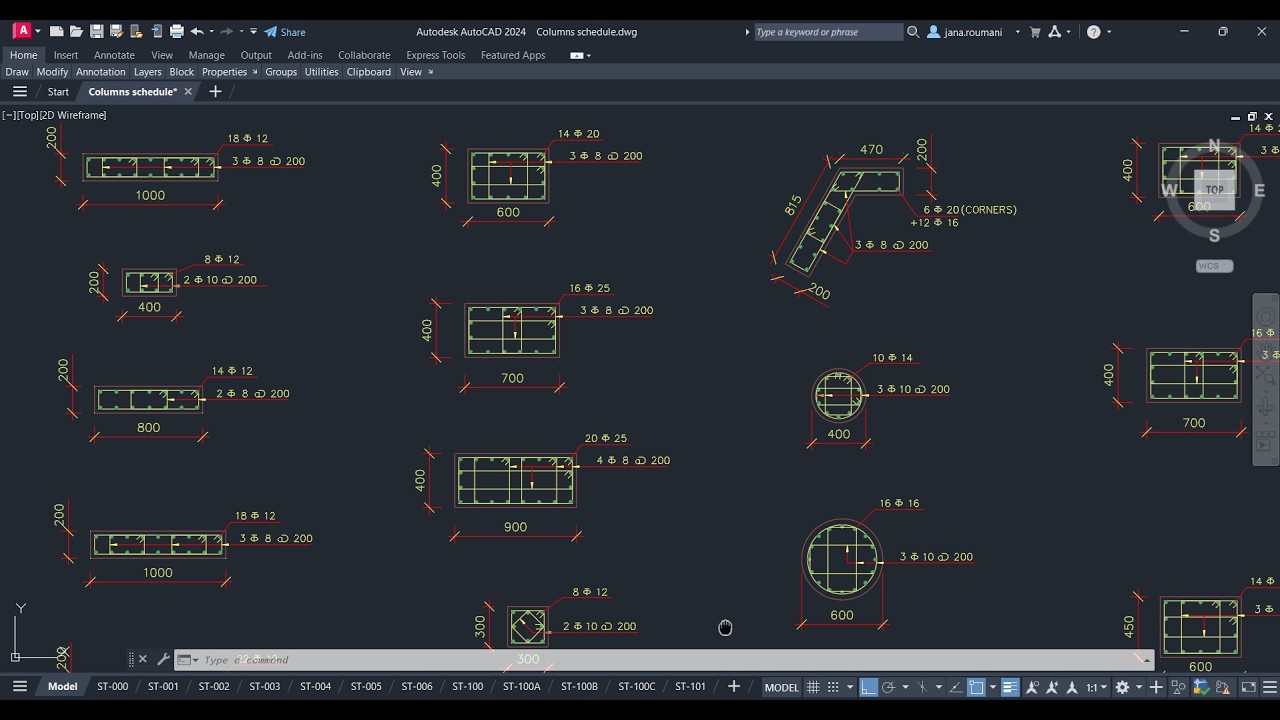Click the MODEL space status button
The width and height of the screenshot is (1280, 720).
tap(782, 687)
